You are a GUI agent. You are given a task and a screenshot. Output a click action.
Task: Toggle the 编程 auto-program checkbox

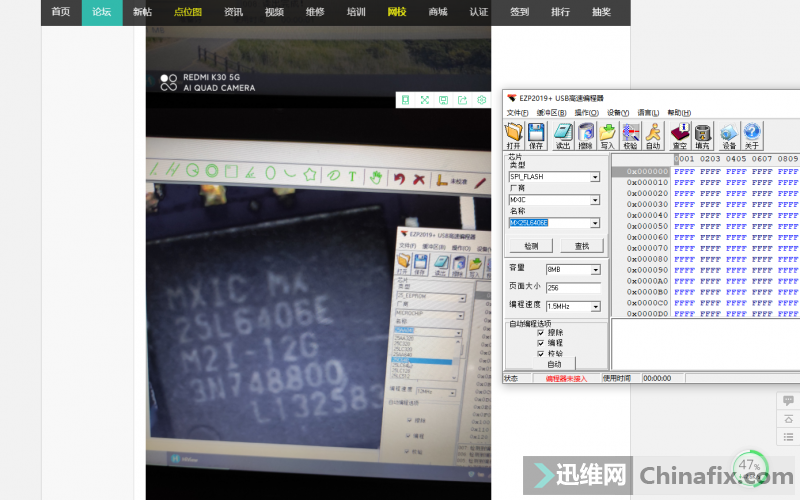541,343
